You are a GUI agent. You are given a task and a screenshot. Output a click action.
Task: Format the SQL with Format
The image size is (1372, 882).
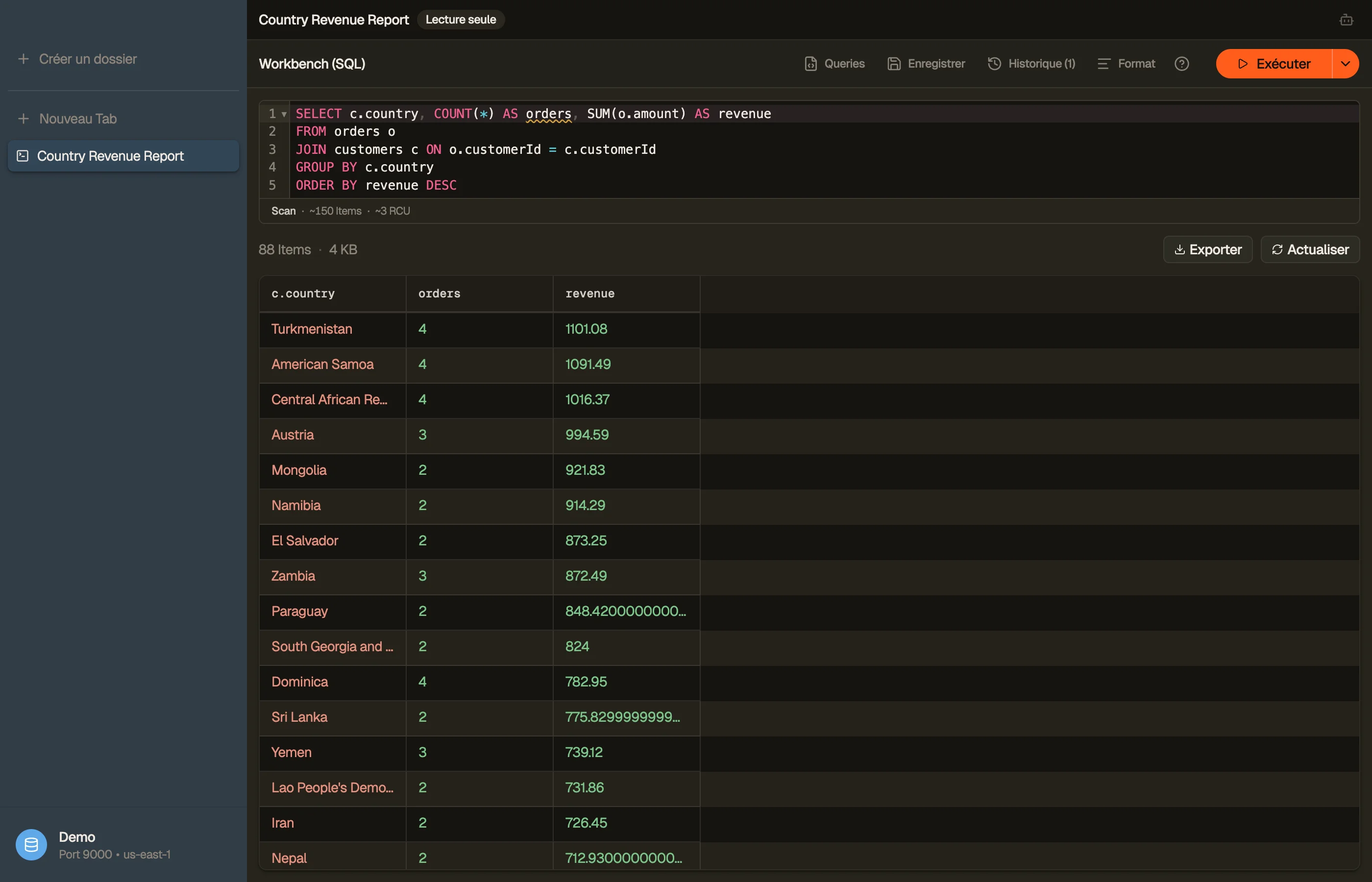(1126, 64)
